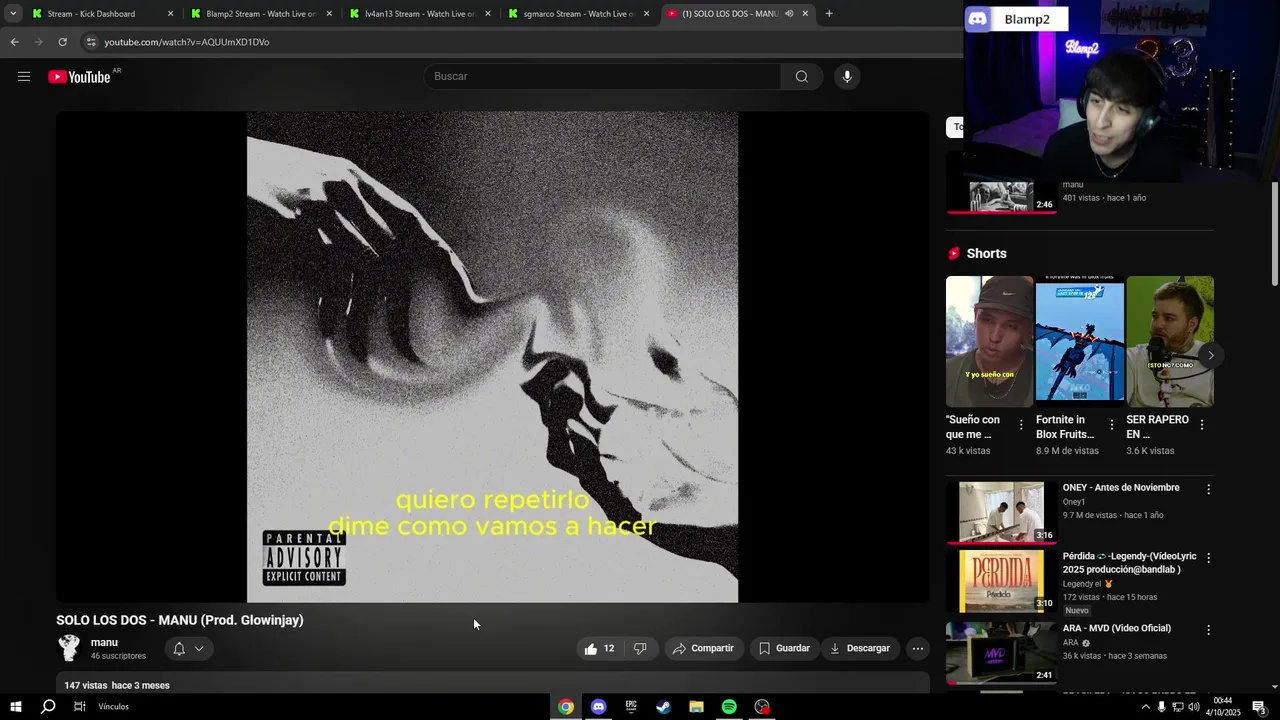Screen dimensions: 1280x720
Task: Download the video with Descargar
Action: point(860,648)
